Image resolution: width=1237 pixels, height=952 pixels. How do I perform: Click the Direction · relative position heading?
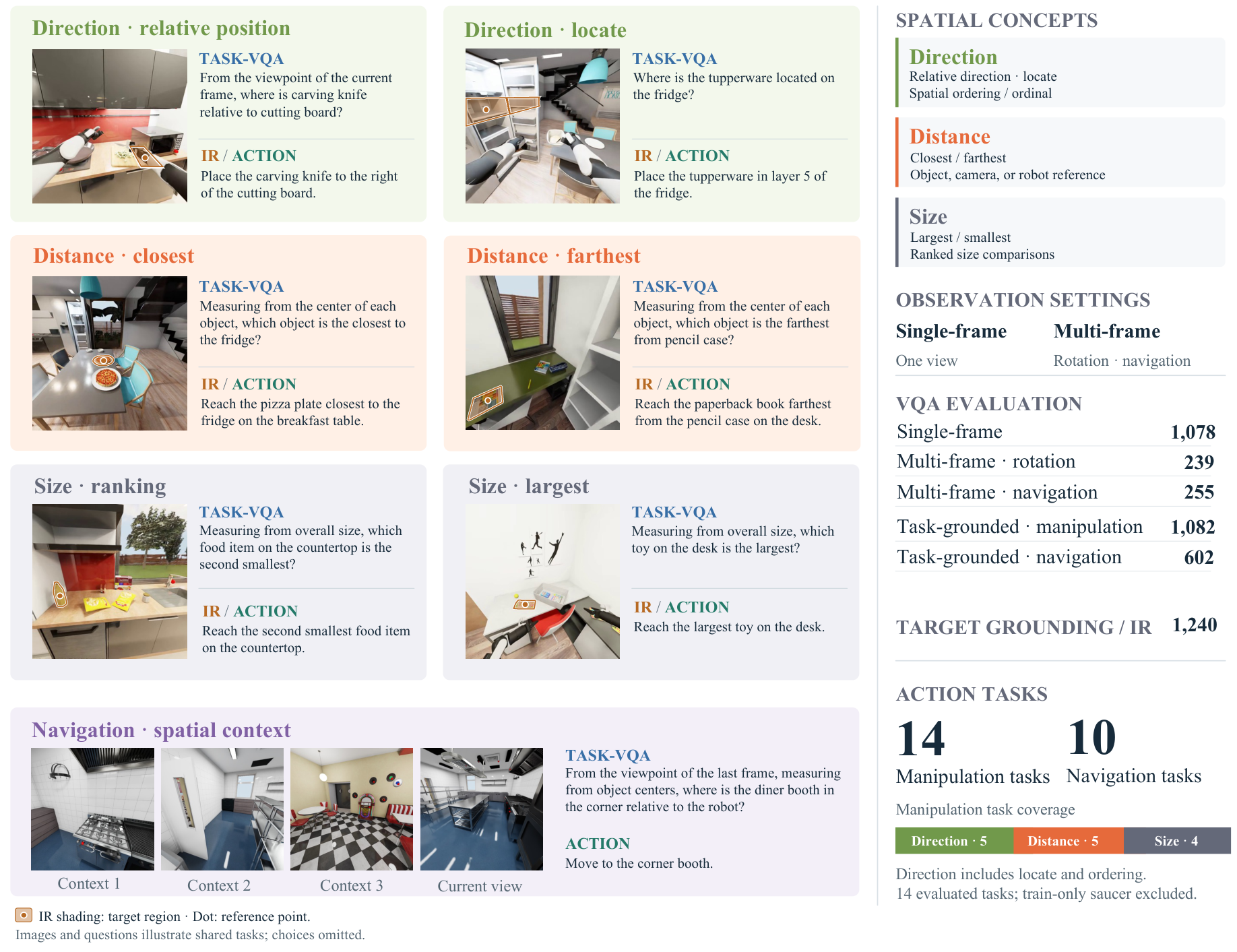point(161,28)
